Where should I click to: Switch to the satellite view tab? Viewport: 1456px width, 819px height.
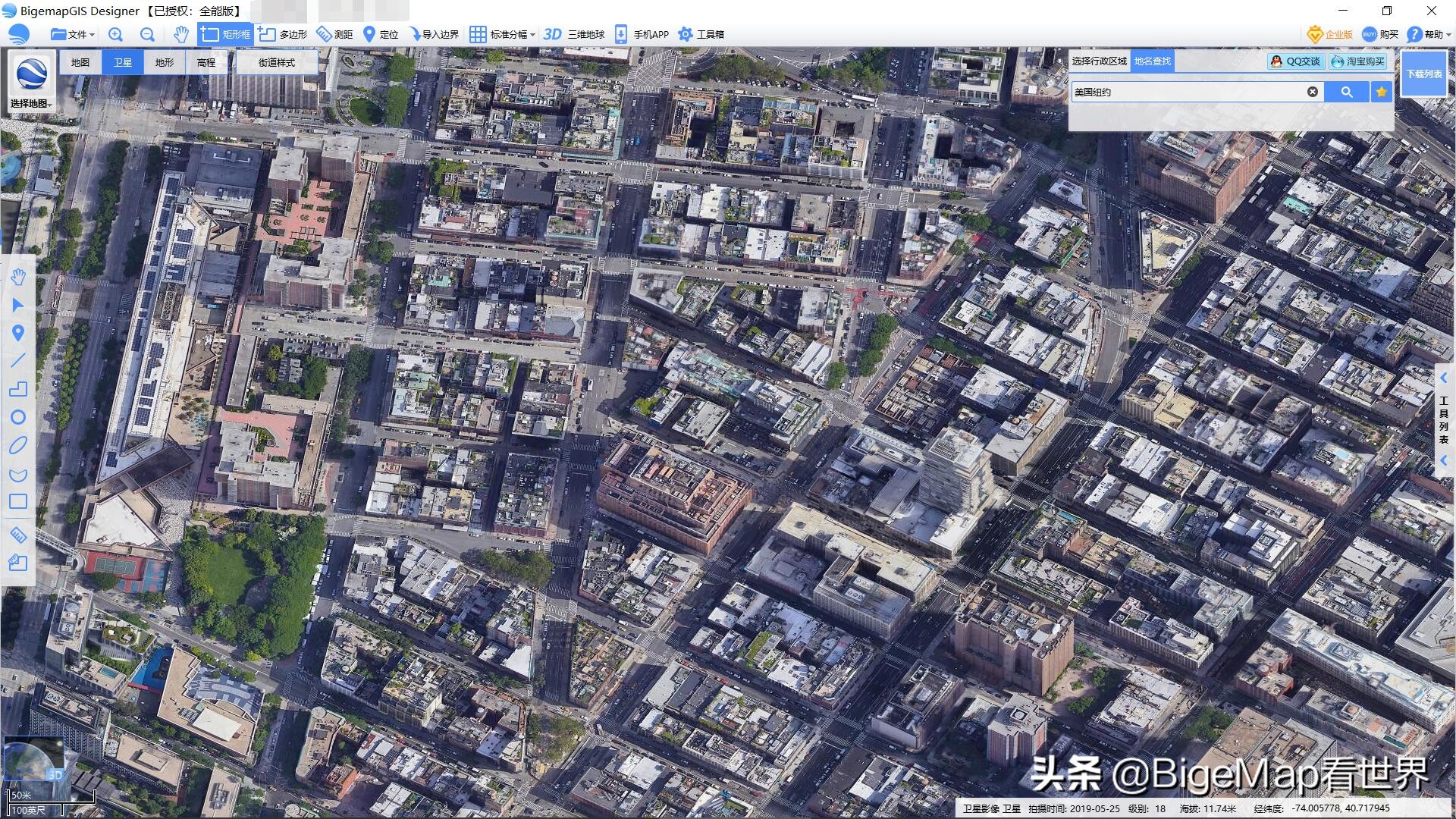coord(123,62)
